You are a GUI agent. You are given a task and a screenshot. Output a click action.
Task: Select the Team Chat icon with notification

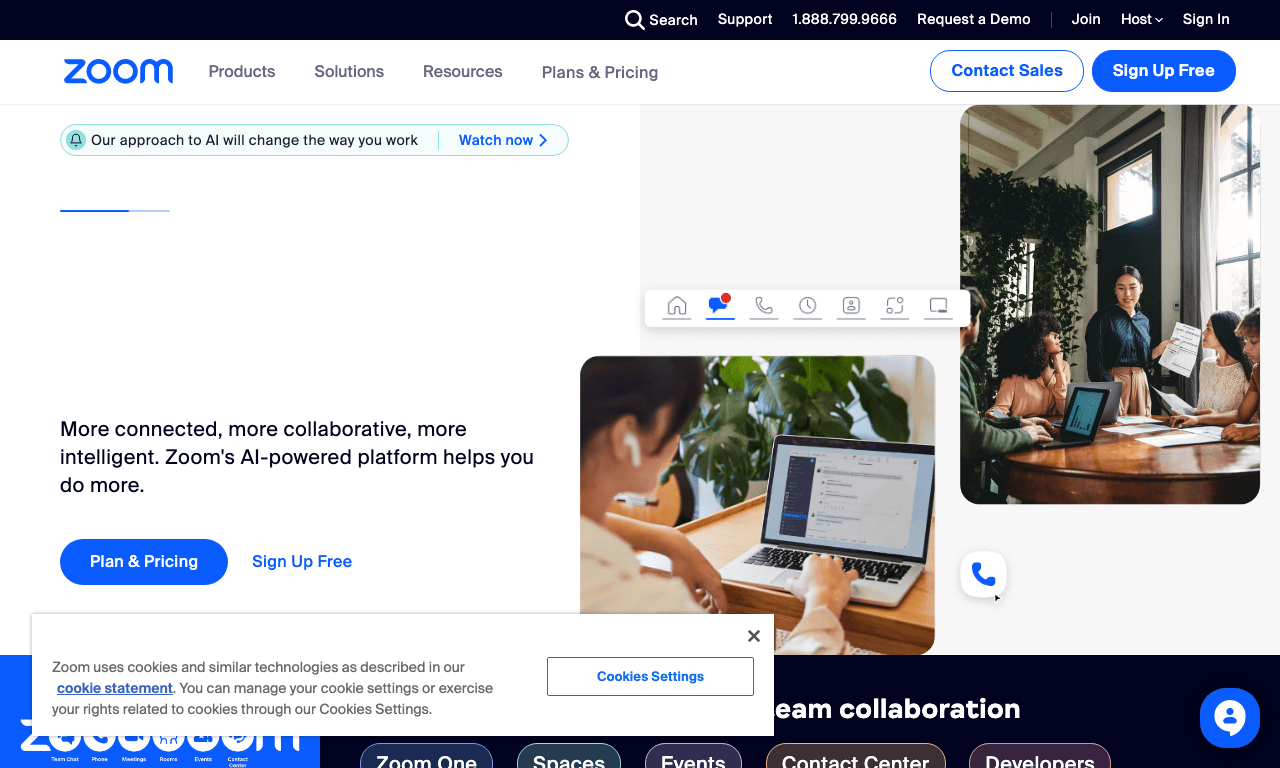(x=719, y=305)
